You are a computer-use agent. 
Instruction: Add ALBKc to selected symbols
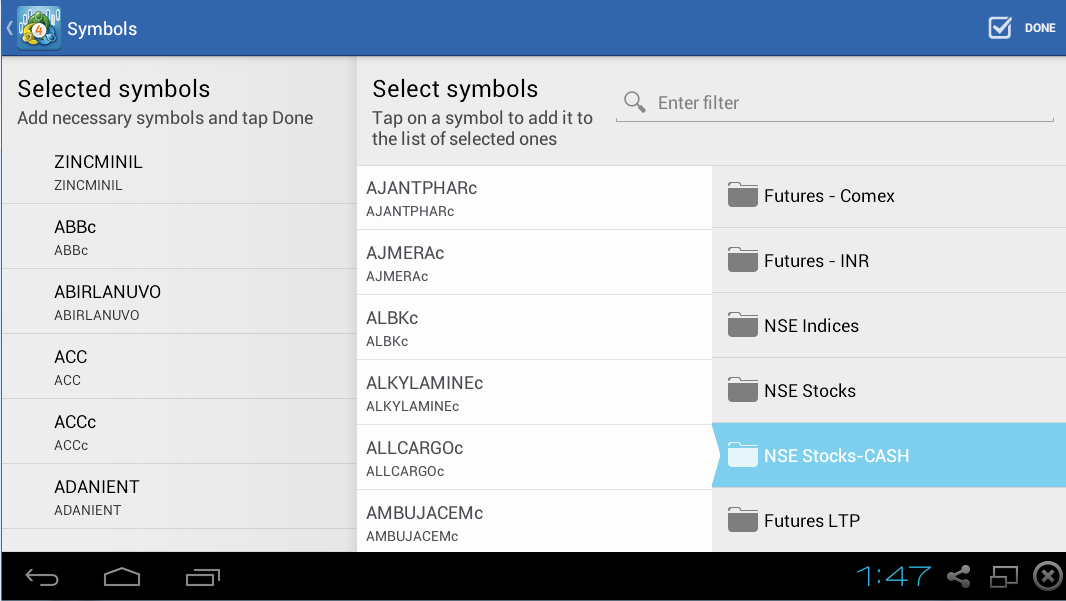[x=534, y=328]
